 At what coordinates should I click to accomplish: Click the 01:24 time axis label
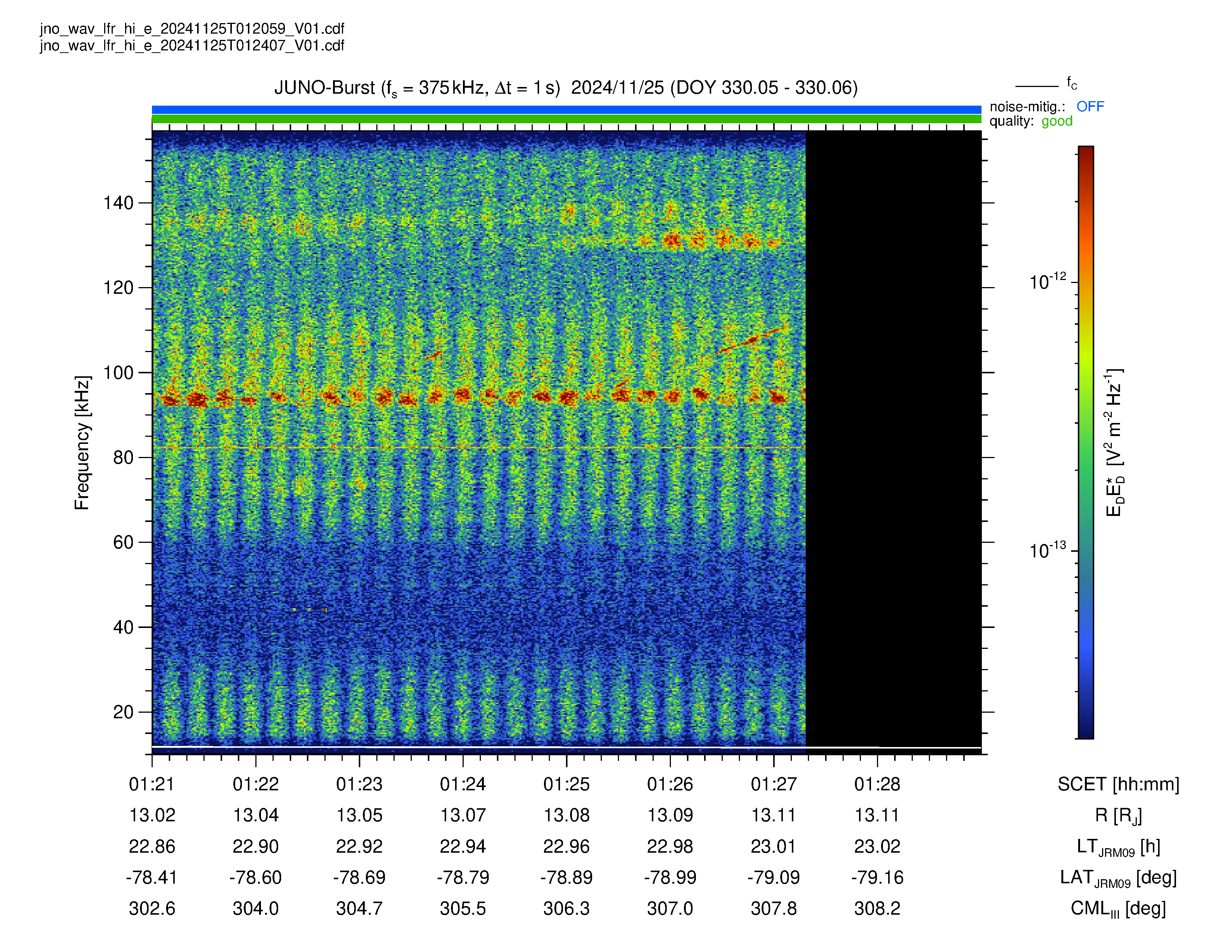tap(463, 784)
